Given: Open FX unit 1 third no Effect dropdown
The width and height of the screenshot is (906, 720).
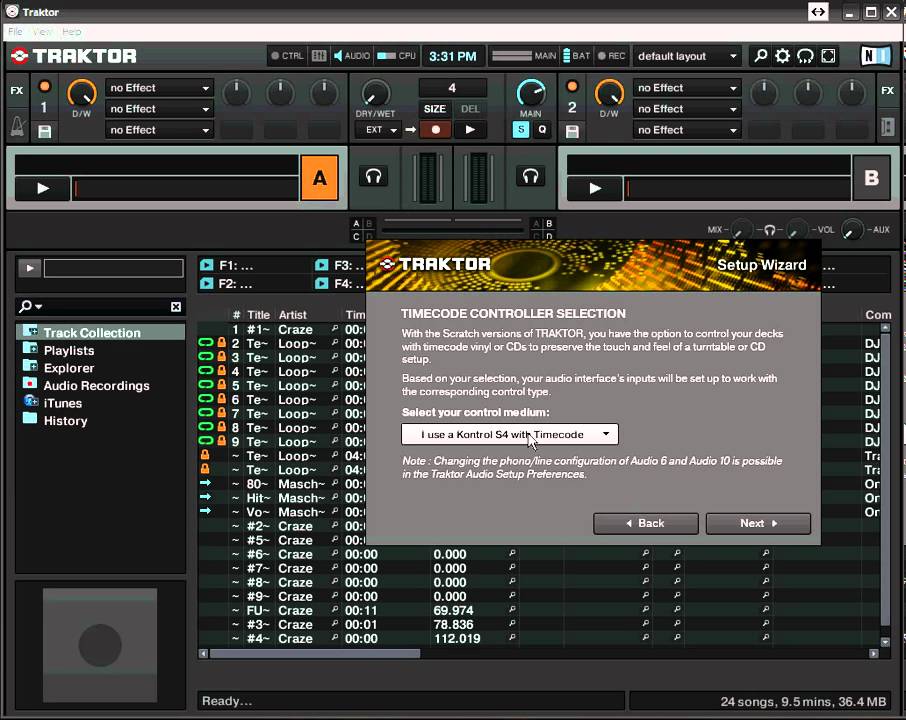Looking at the screenshot, I should coord(159,130).
